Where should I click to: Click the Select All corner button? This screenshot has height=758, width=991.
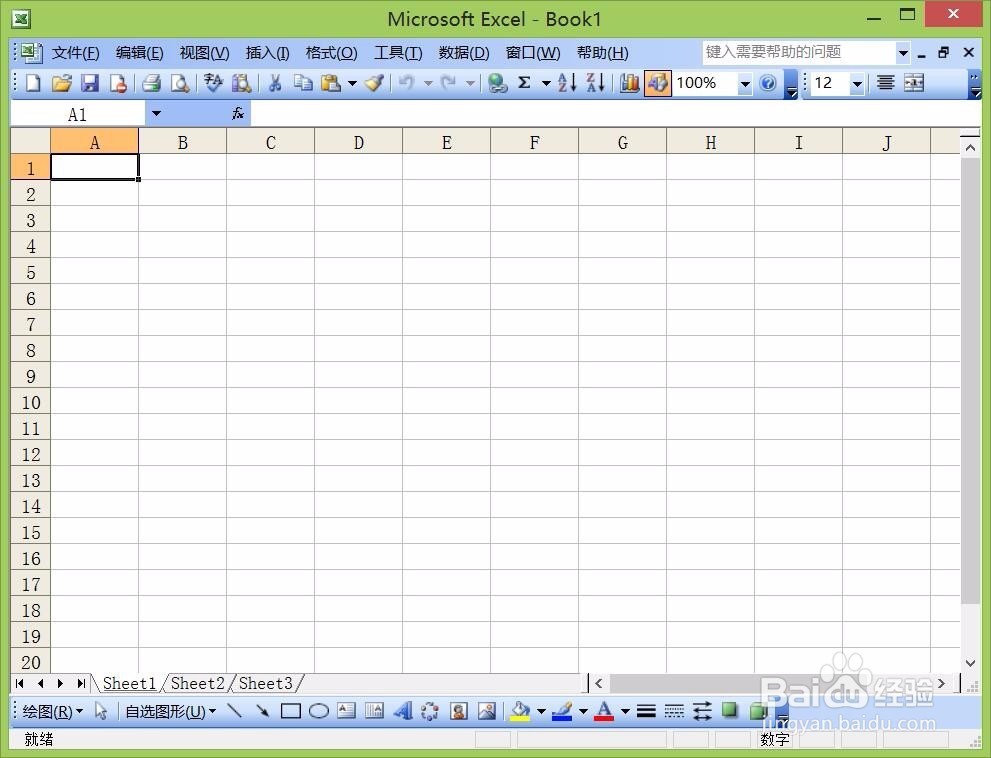pyautogui.click(x=31, y=142)
